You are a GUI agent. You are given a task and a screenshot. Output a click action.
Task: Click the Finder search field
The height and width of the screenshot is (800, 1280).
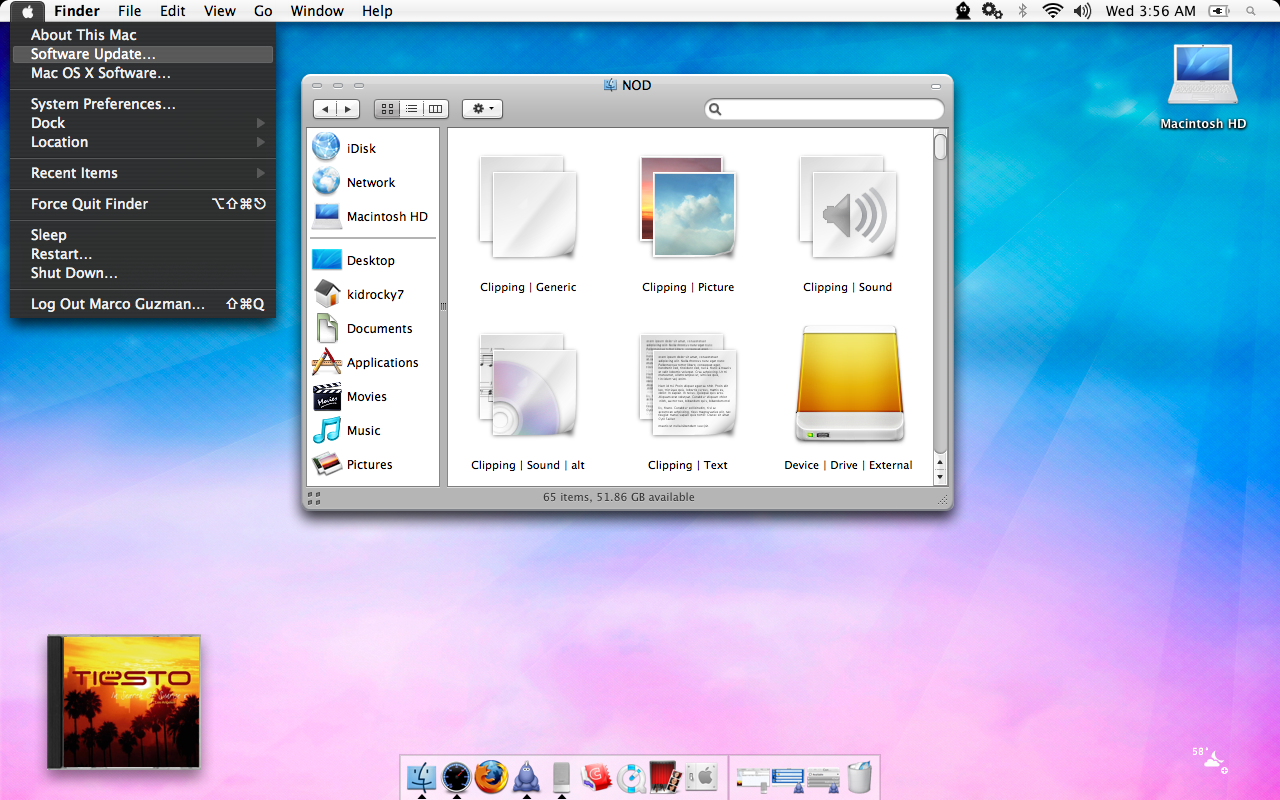[x=824, y=109]
